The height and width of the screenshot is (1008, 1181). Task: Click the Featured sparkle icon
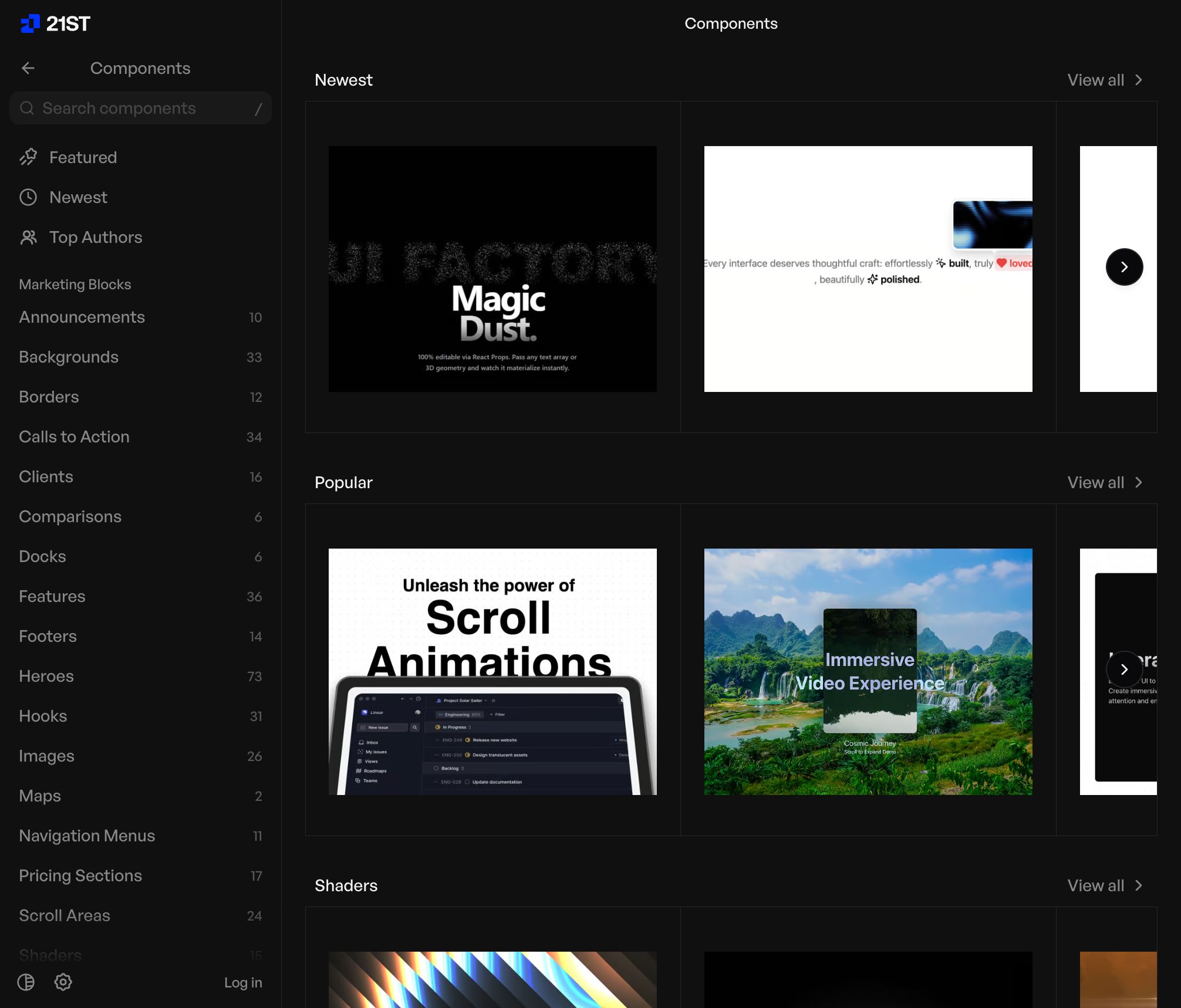click(28, 157)
